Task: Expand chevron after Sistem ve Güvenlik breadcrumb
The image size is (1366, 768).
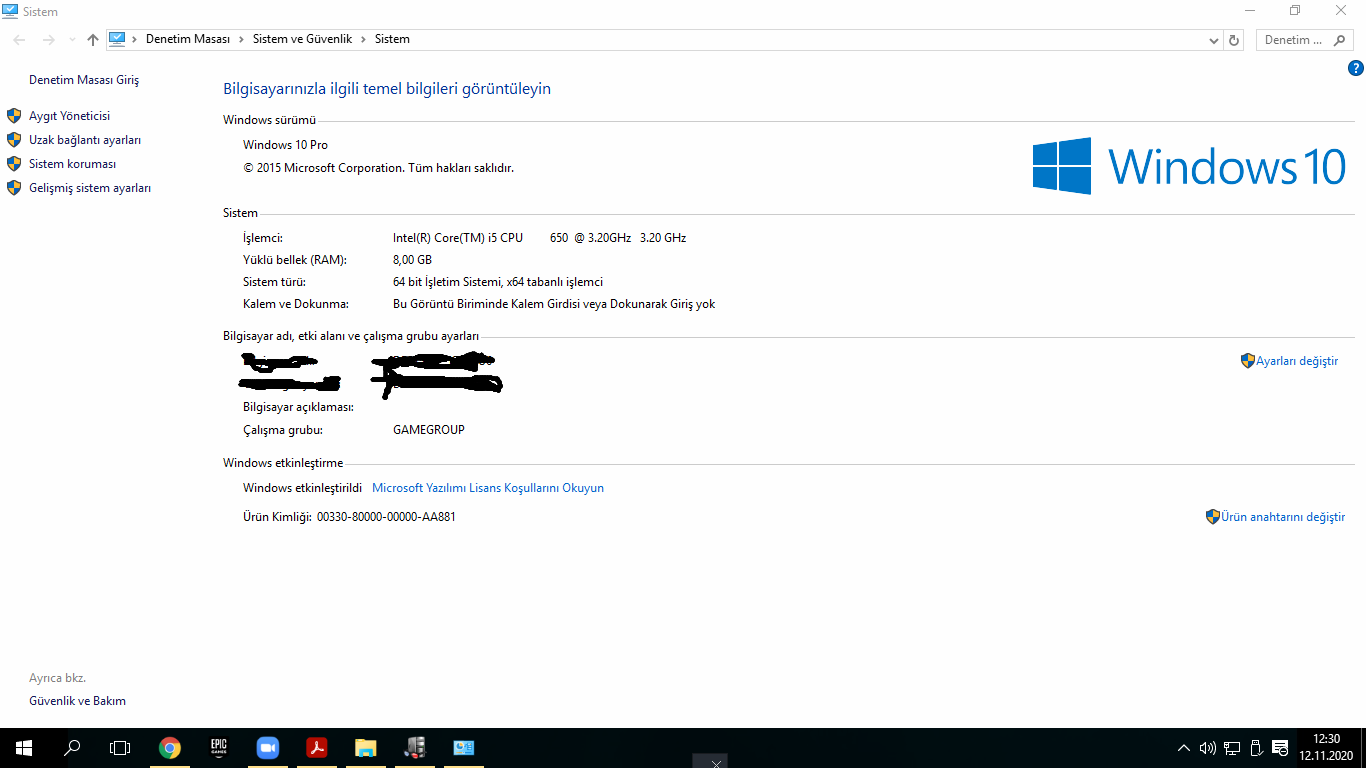Action: 363,39
